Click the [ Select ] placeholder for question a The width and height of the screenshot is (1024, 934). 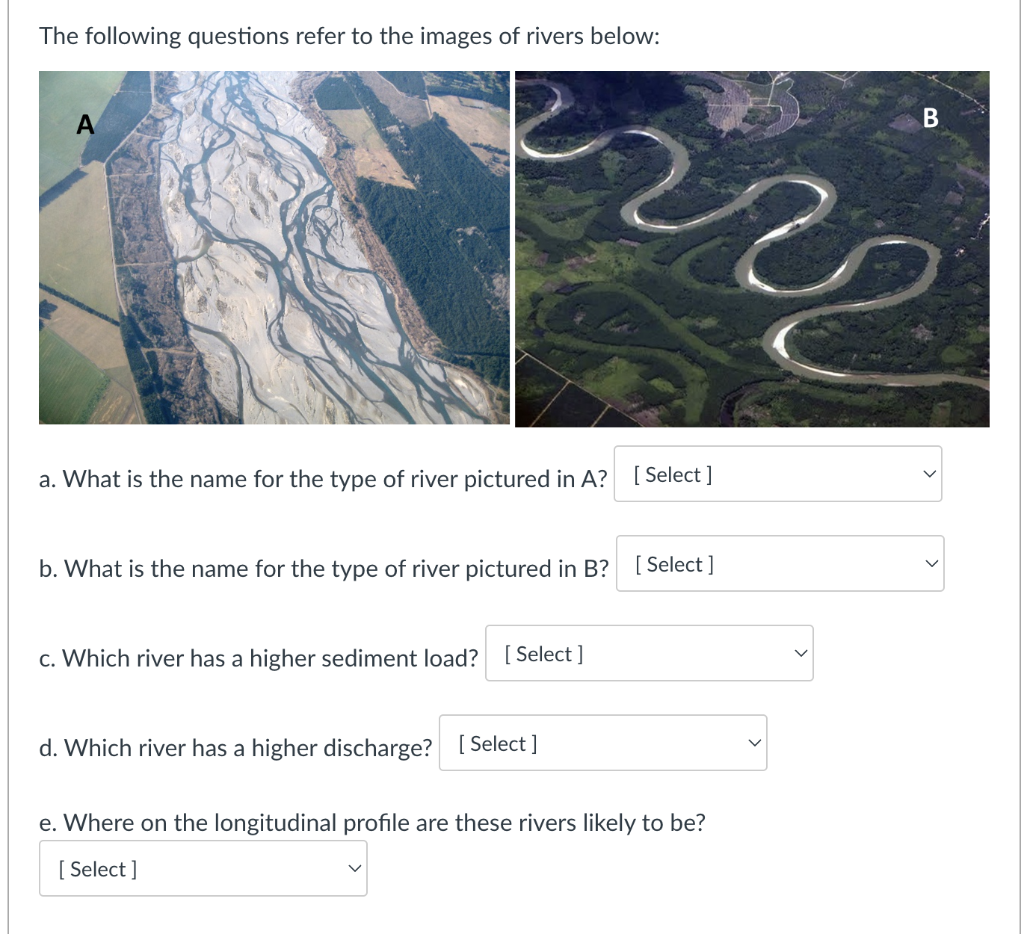point(672,474)
